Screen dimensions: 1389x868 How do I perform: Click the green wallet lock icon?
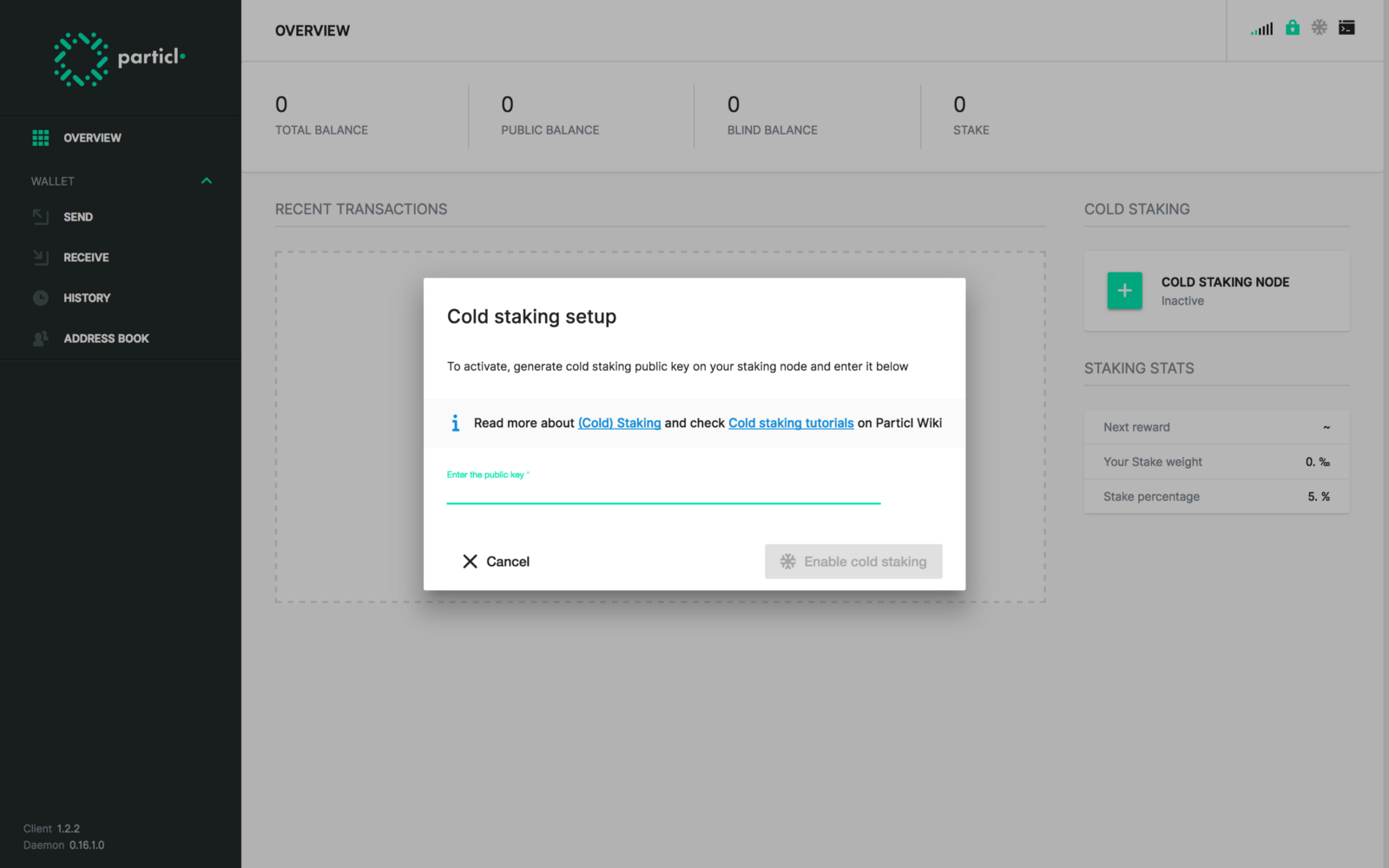tap(1293, 28)
